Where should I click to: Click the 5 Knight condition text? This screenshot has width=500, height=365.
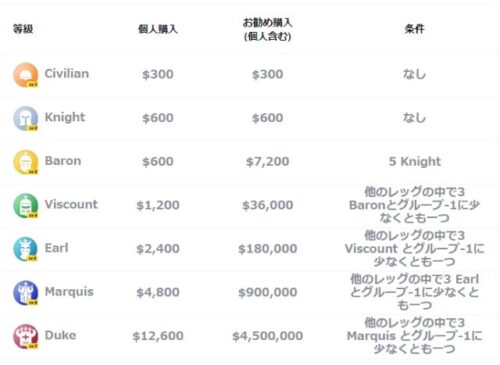pos(415,162)
